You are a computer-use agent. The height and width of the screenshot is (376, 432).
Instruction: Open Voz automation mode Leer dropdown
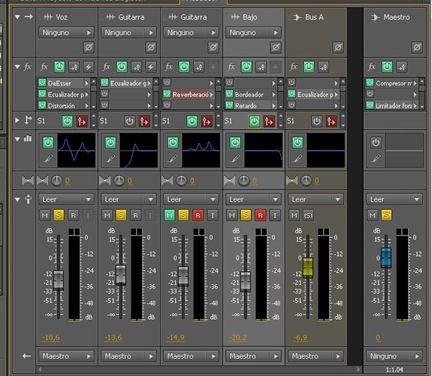coord(66,199)
